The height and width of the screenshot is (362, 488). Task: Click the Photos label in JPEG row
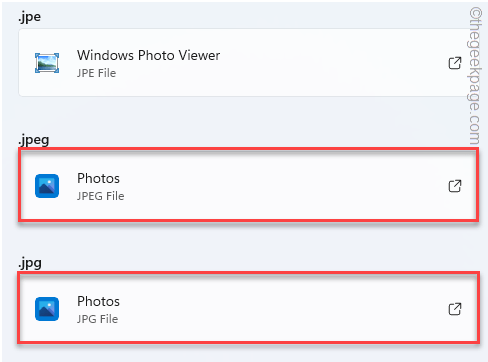point(98,178)
